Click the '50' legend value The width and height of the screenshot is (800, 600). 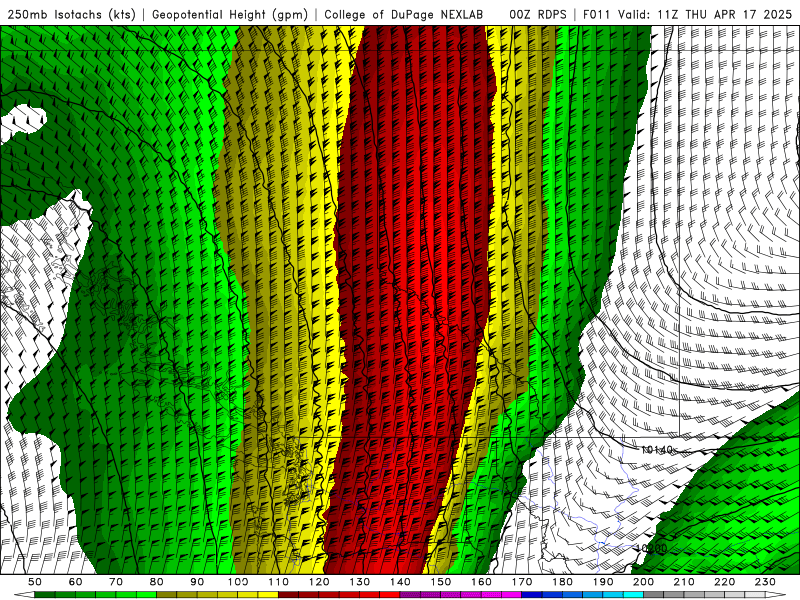point(35,582)
